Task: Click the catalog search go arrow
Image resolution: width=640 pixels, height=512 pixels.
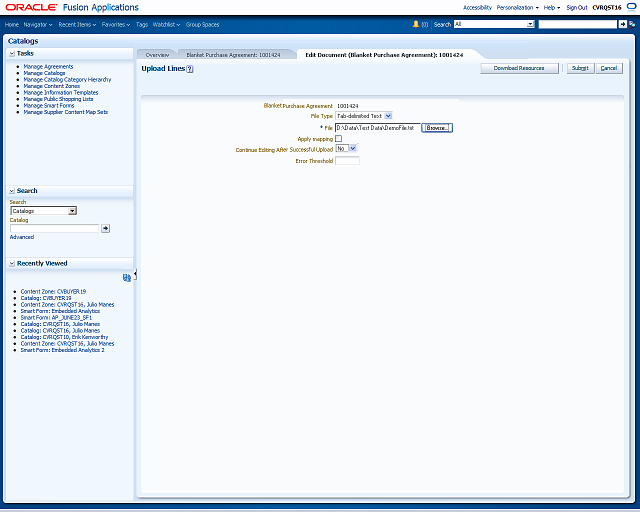Action: 105,229
